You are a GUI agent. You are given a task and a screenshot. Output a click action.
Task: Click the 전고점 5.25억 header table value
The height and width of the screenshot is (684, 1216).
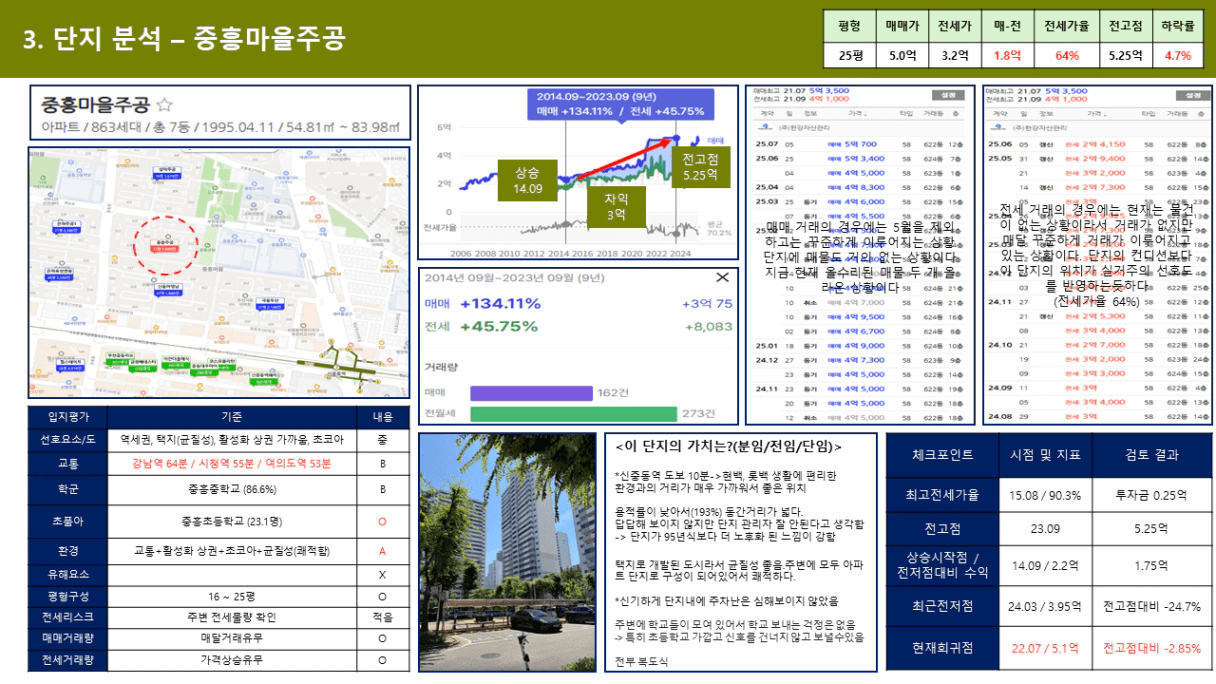click(x=1124, y=55)
